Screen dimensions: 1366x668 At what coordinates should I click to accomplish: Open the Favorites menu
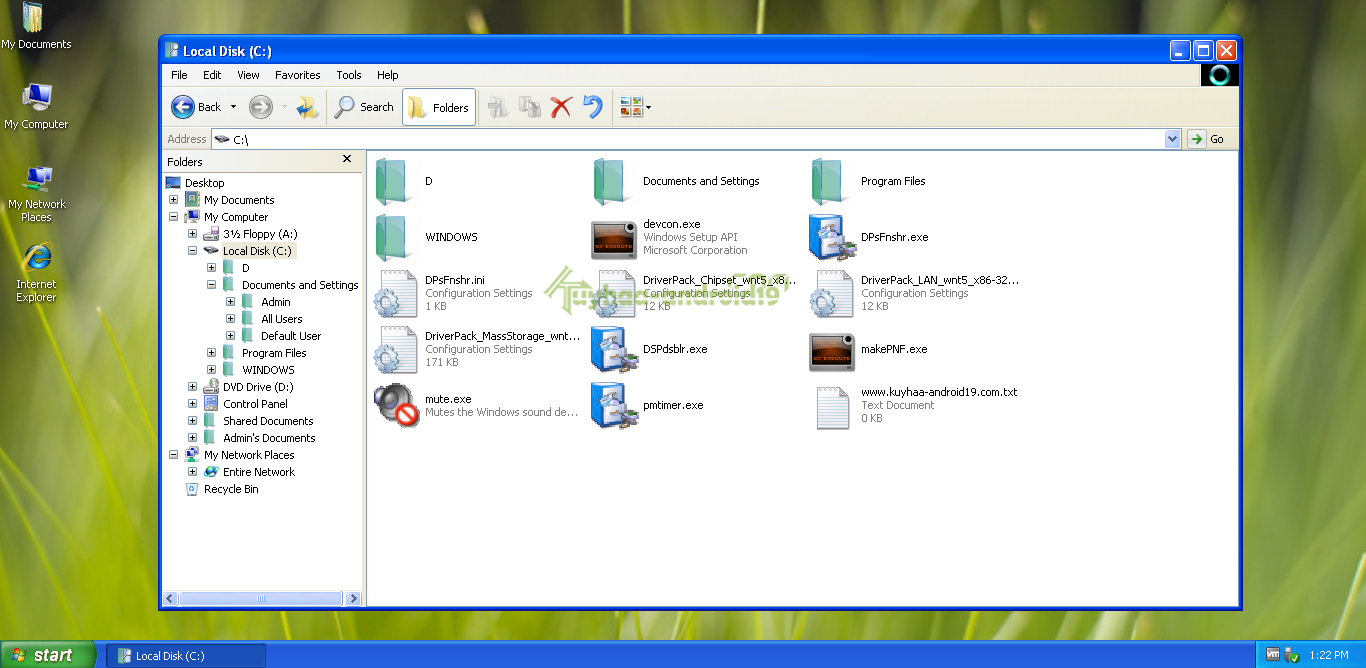click(x=298, y=75)
